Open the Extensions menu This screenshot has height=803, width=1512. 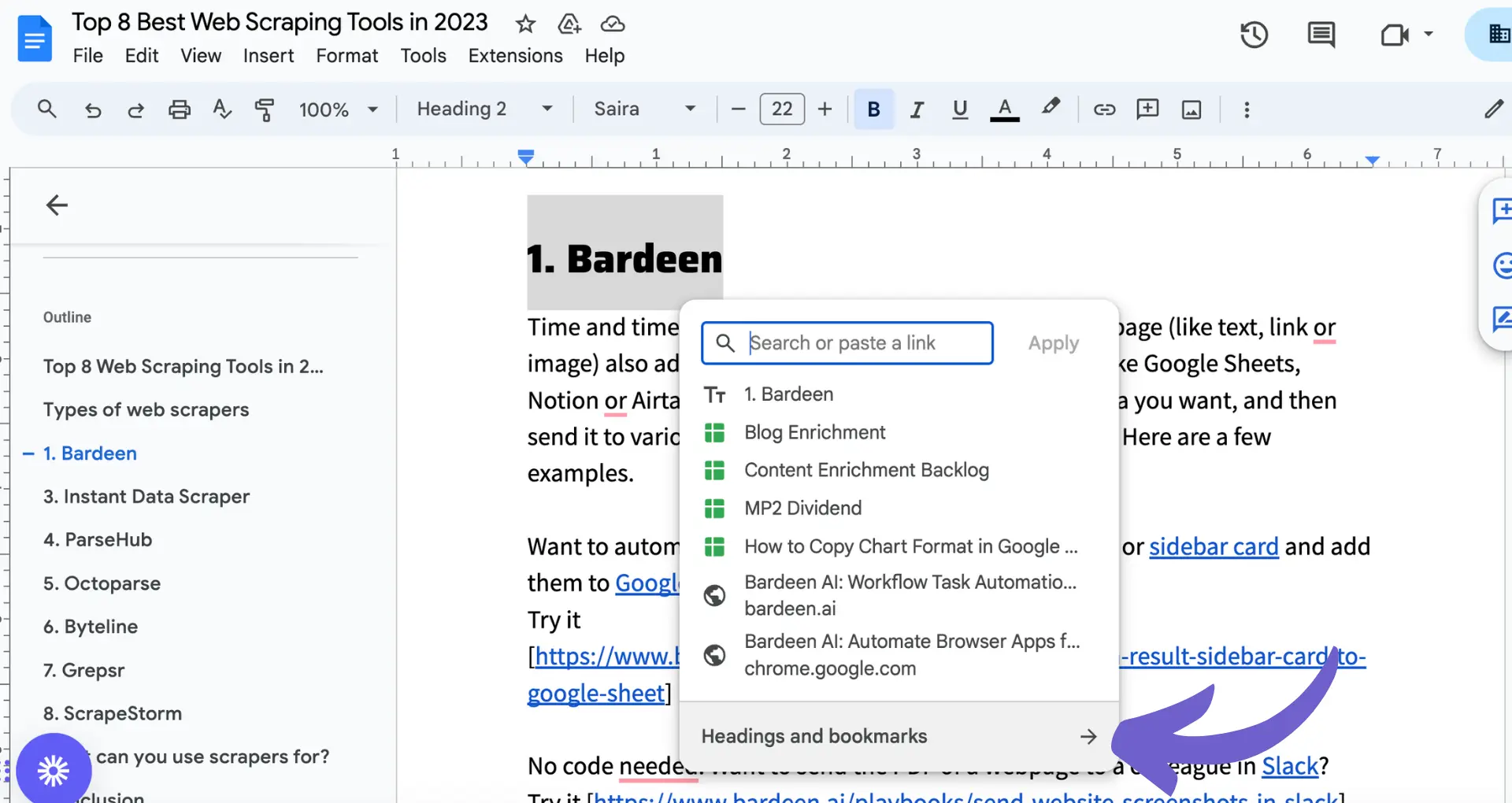516,56
